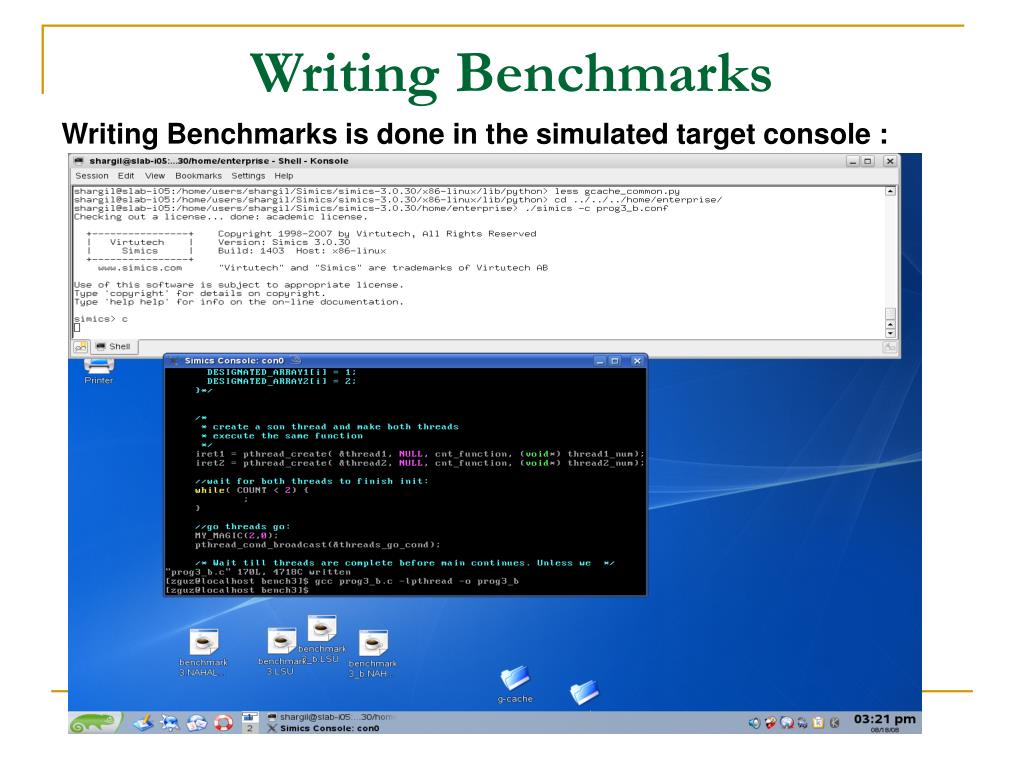
Task: Select the benchmark 3_b.LSU desktop file
Action: (321, 638)
